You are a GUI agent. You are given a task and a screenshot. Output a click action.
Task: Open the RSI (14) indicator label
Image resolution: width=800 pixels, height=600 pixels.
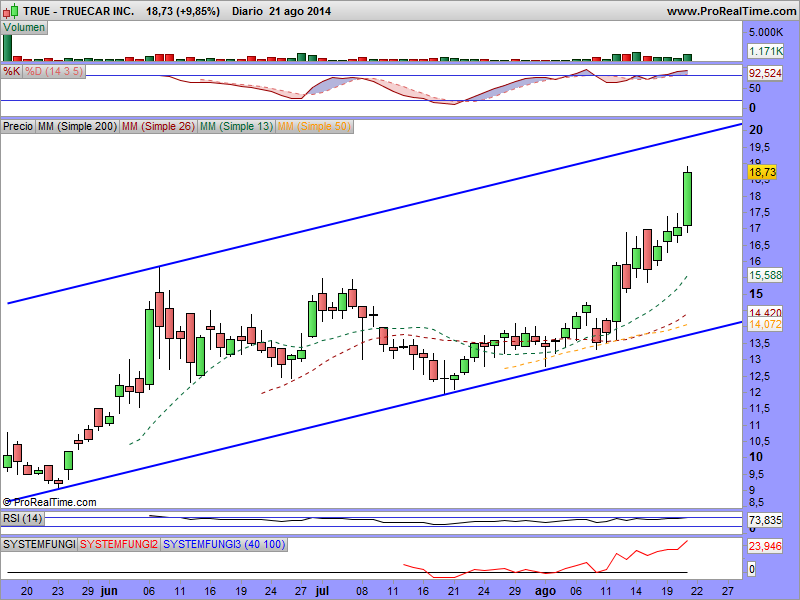22,519
